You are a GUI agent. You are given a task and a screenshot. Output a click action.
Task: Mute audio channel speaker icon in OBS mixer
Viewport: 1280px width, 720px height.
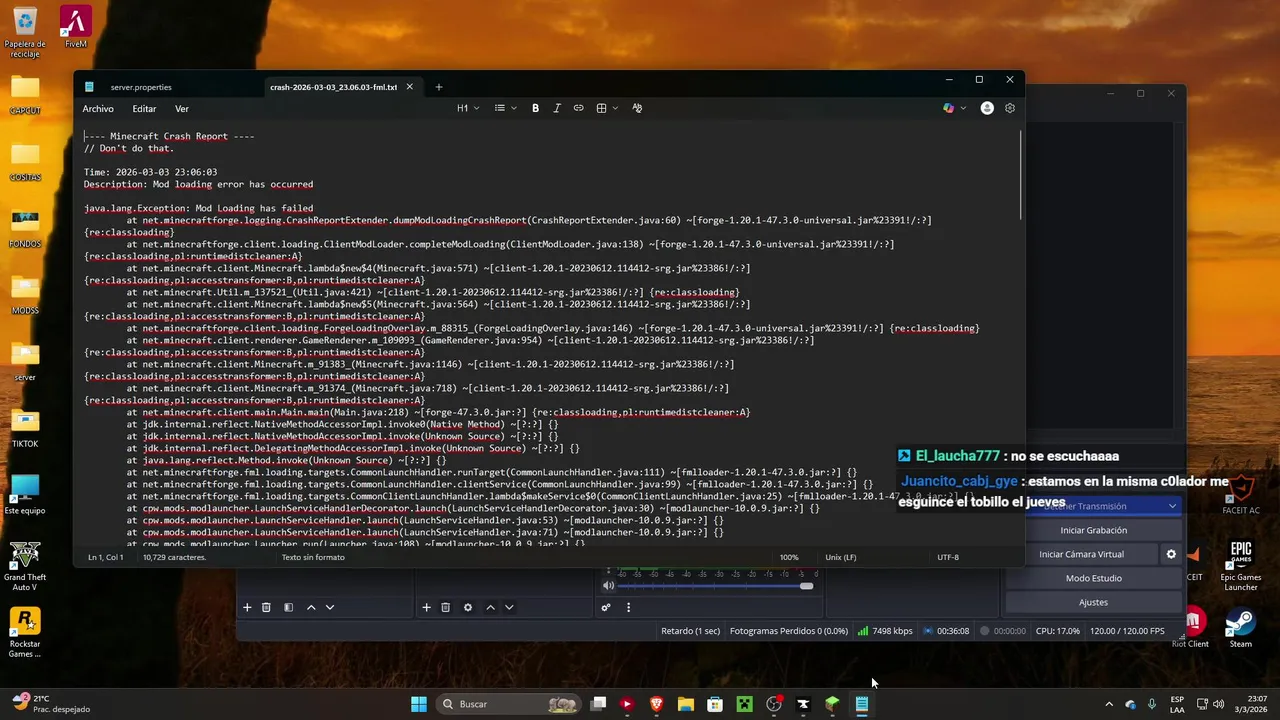[x=608, y=586]
